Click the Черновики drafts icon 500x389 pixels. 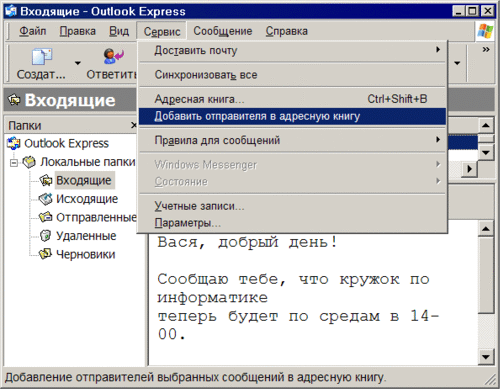[x=46, y=254]
